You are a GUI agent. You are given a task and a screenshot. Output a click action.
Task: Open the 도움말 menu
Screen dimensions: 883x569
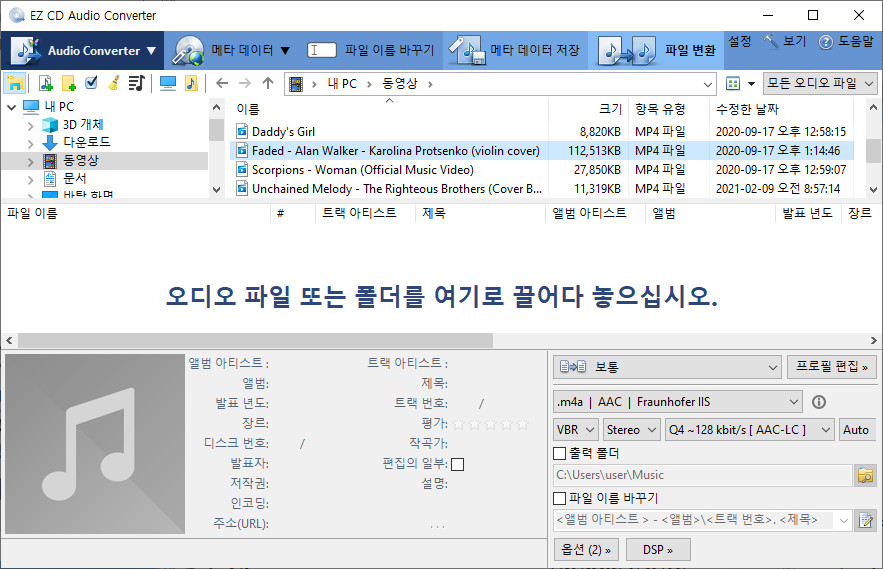click(x=846, y=41)
